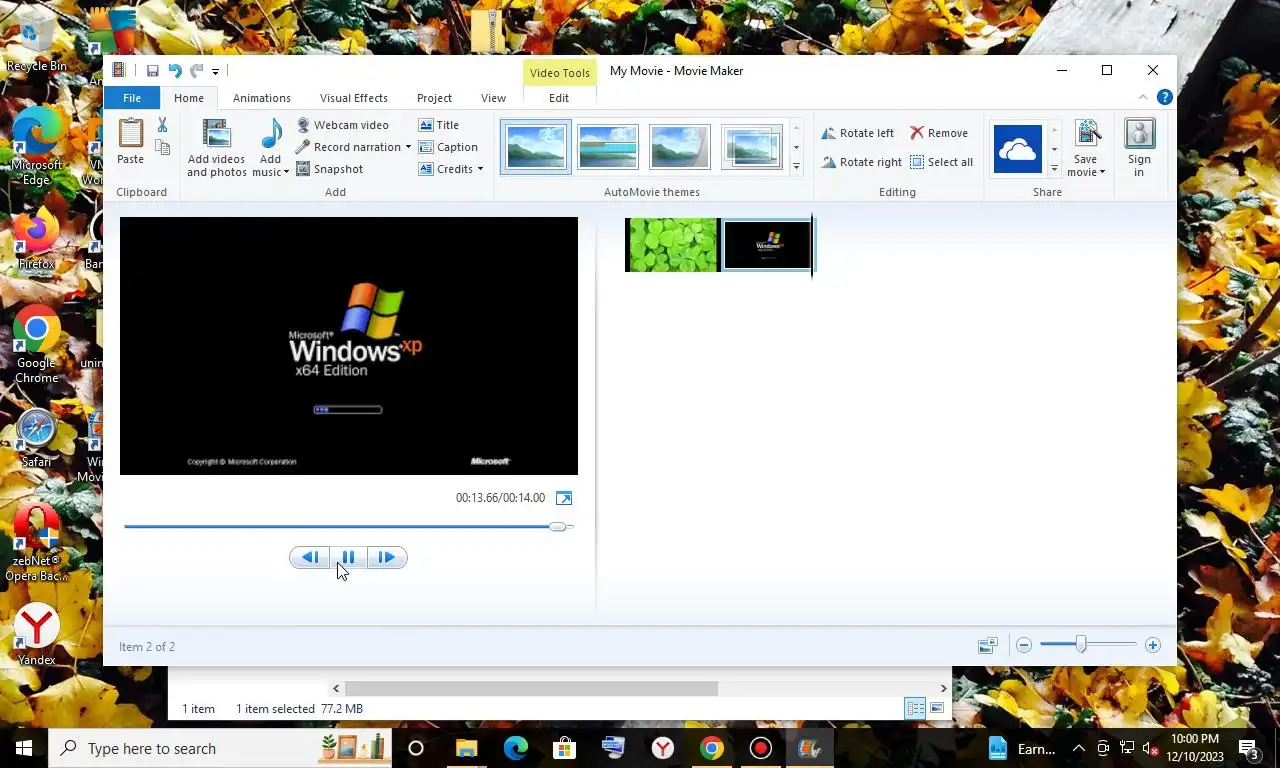Click Select all in Editing group
Screen dimensions: 1280x768
click(941, 162)
